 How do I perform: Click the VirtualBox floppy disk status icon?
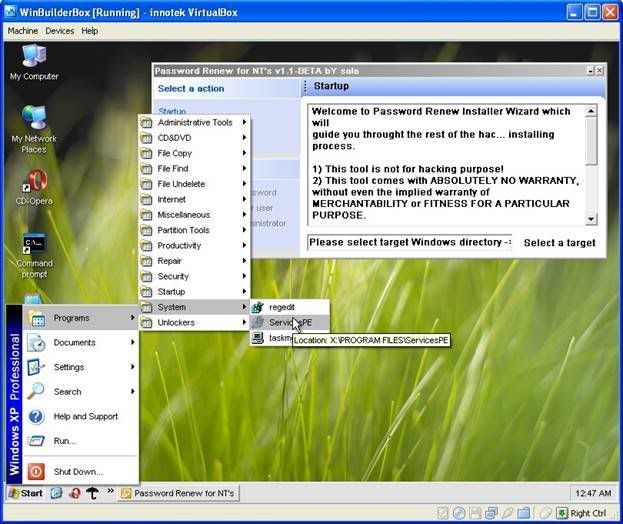point(475,513)
